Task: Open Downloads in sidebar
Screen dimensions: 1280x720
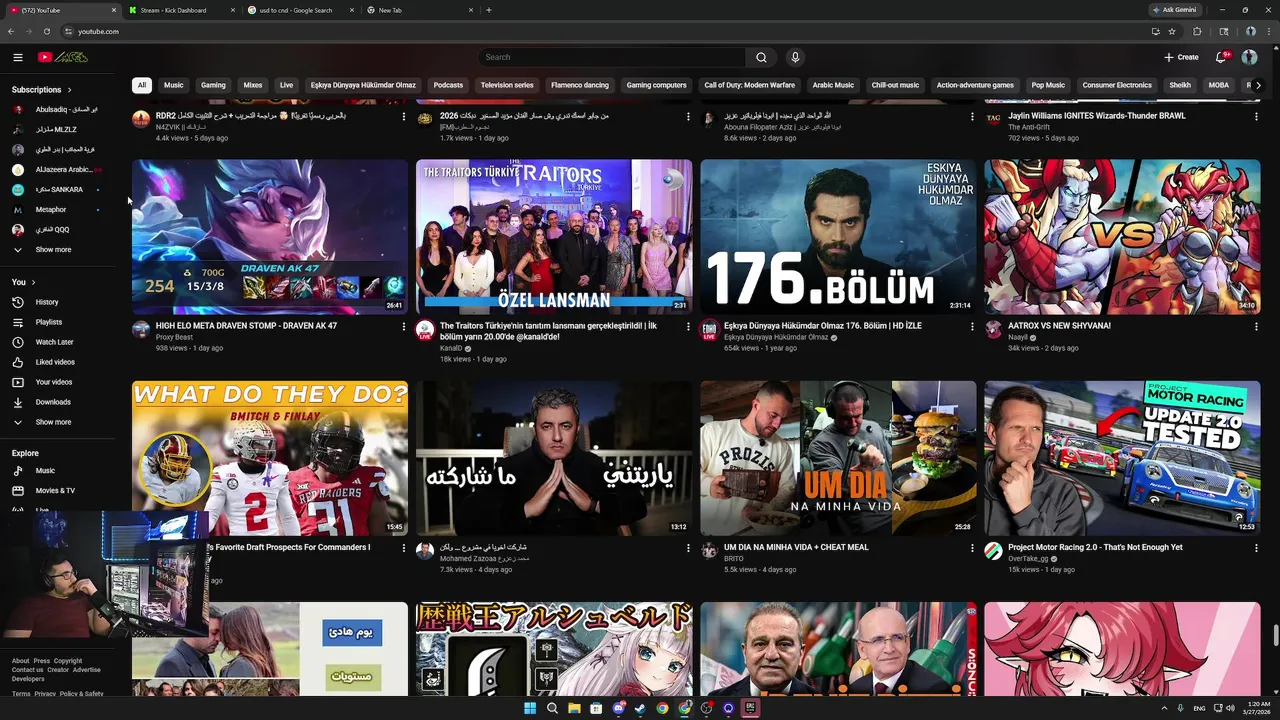Action: [55, 402]
